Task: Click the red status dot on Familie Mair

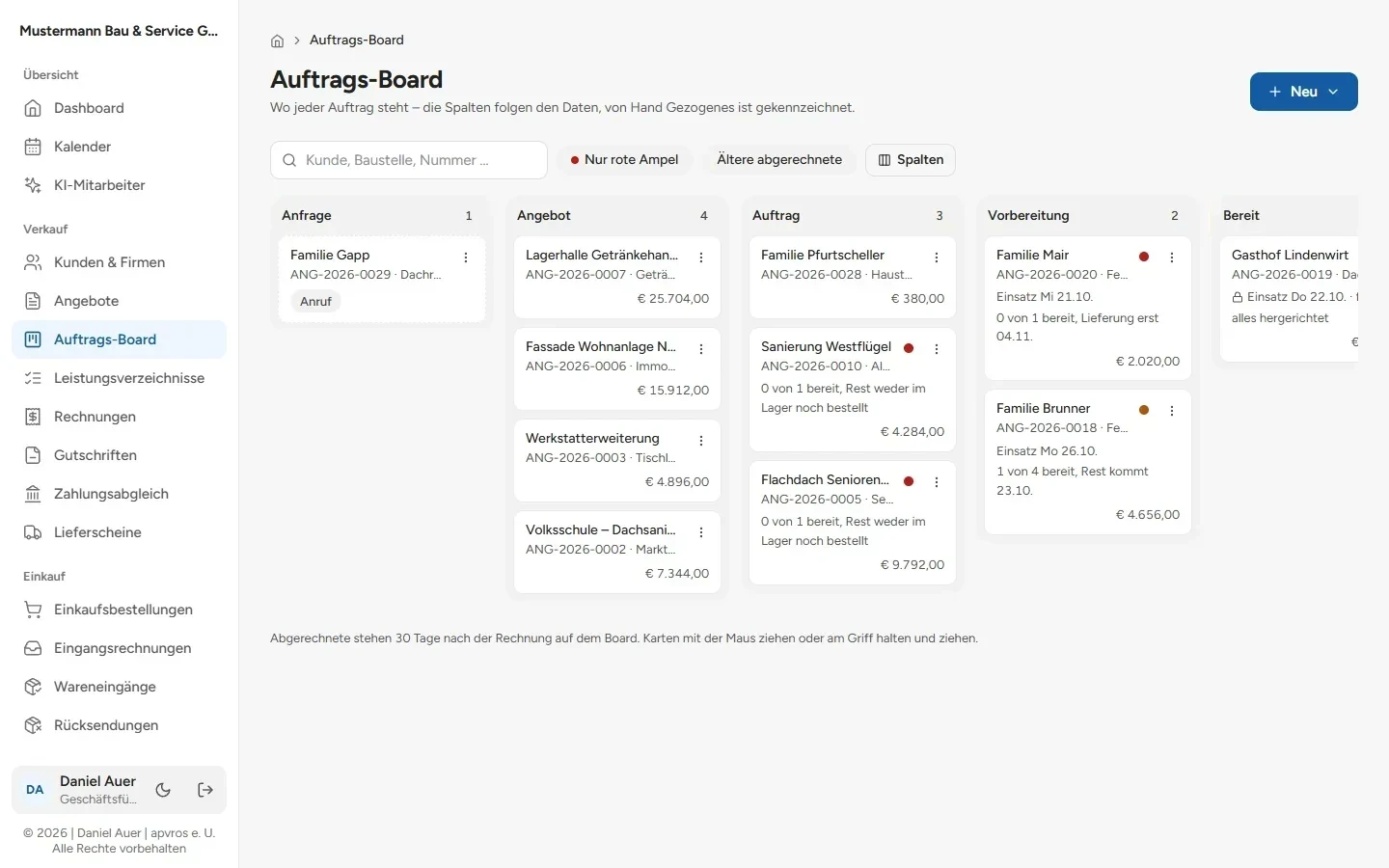Action: pos(1144,257)
